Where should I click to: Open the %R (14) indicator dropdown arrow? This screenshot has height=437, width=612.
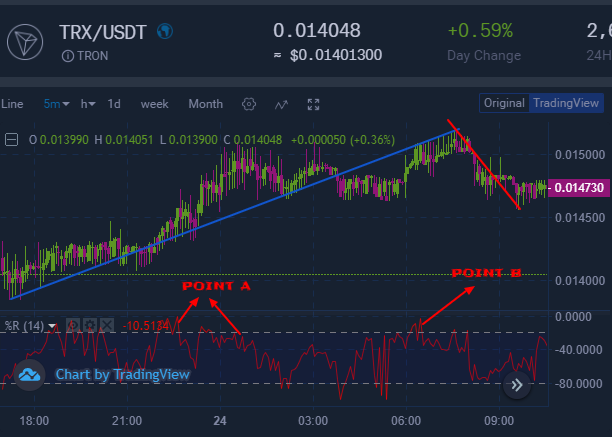point(52,326)
